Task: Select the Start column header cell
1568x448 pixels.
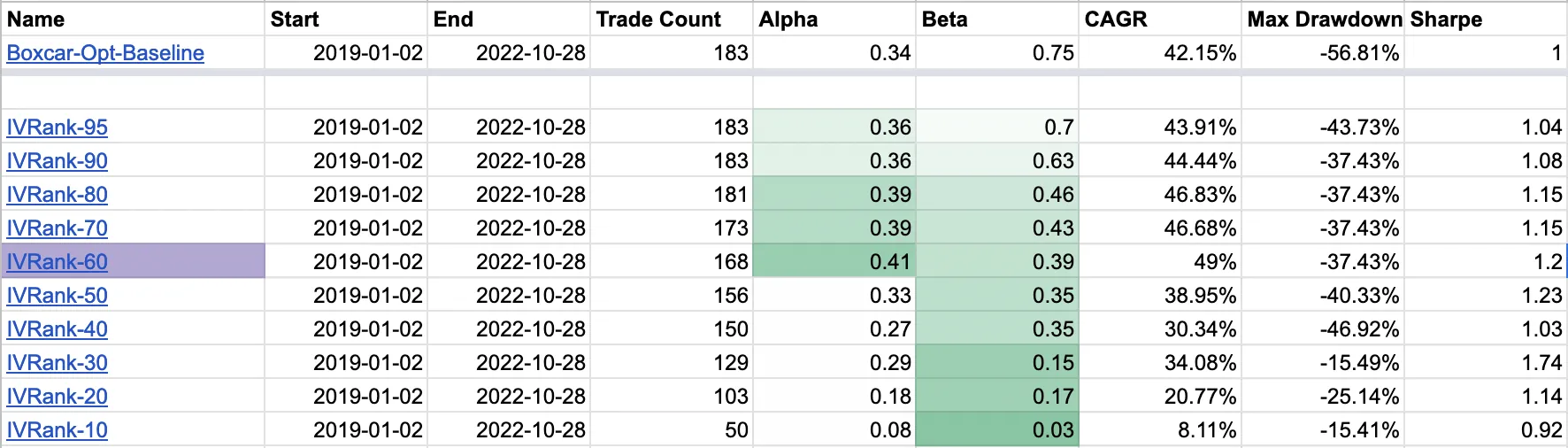Action: [x=346, y=19]
